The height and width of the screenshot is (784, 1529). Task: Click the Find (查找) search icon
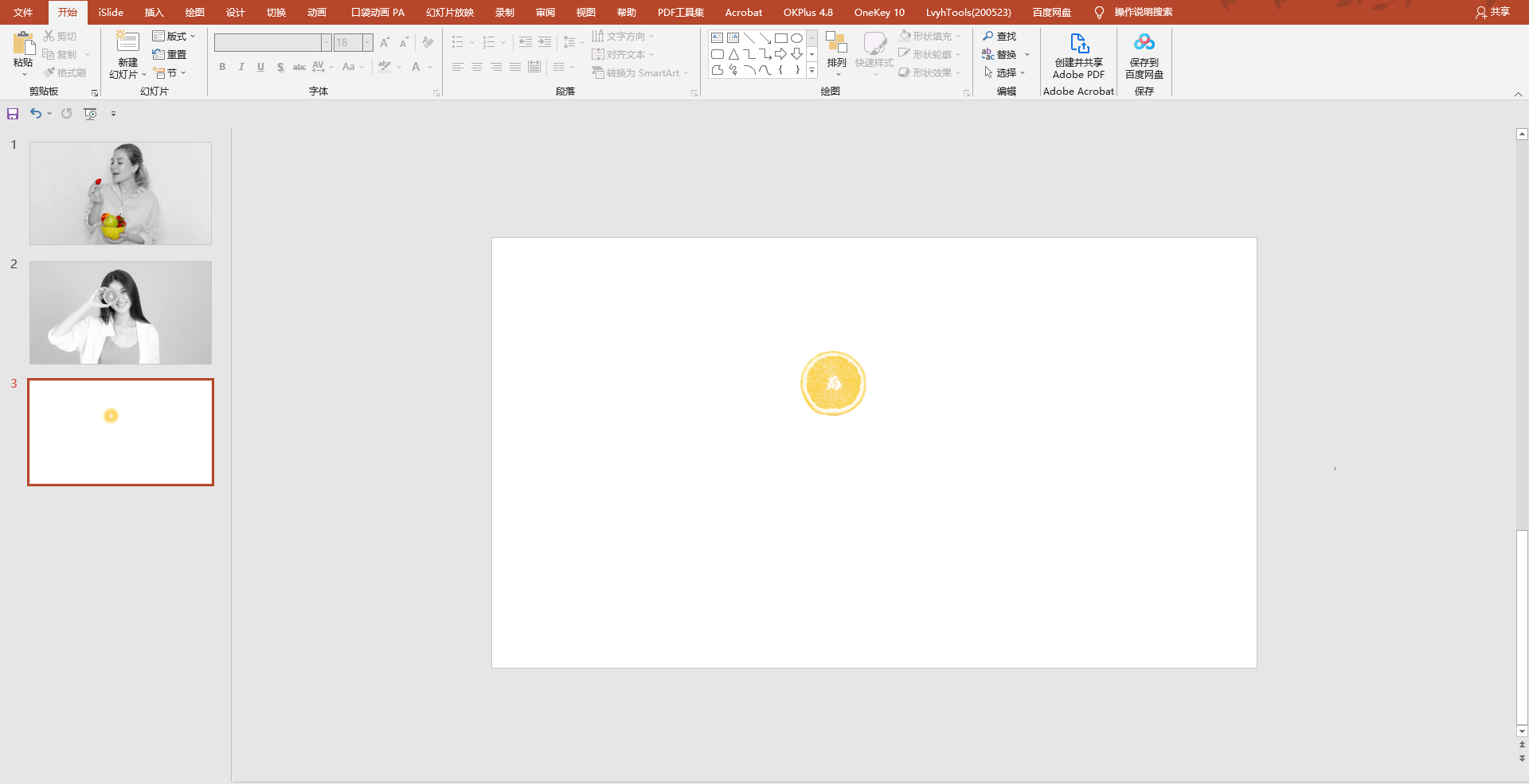[988, 37]
